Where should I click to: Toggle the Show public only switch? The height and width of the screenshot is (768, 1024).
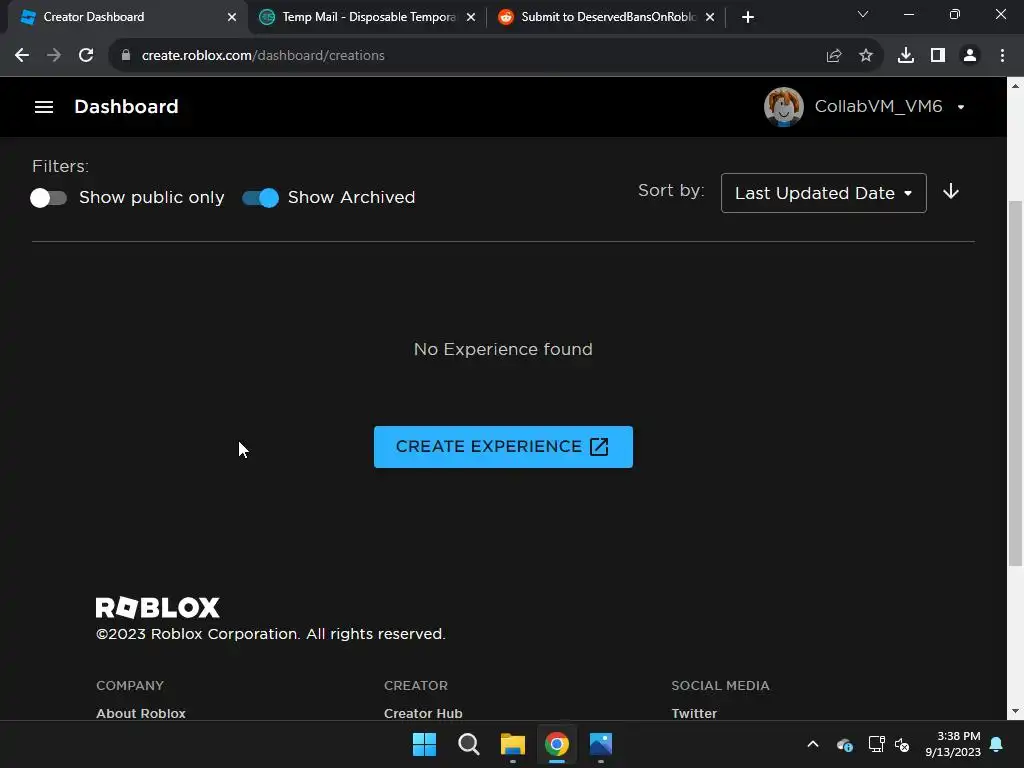point(48,197)
